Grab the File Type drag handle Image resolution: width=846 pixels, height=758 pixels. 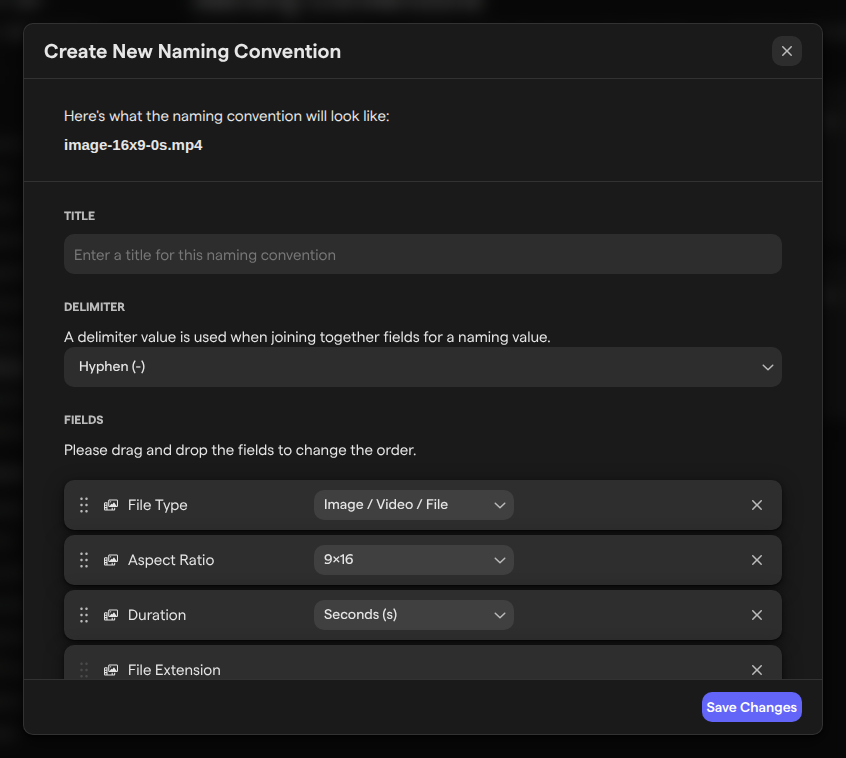point(84,505)
